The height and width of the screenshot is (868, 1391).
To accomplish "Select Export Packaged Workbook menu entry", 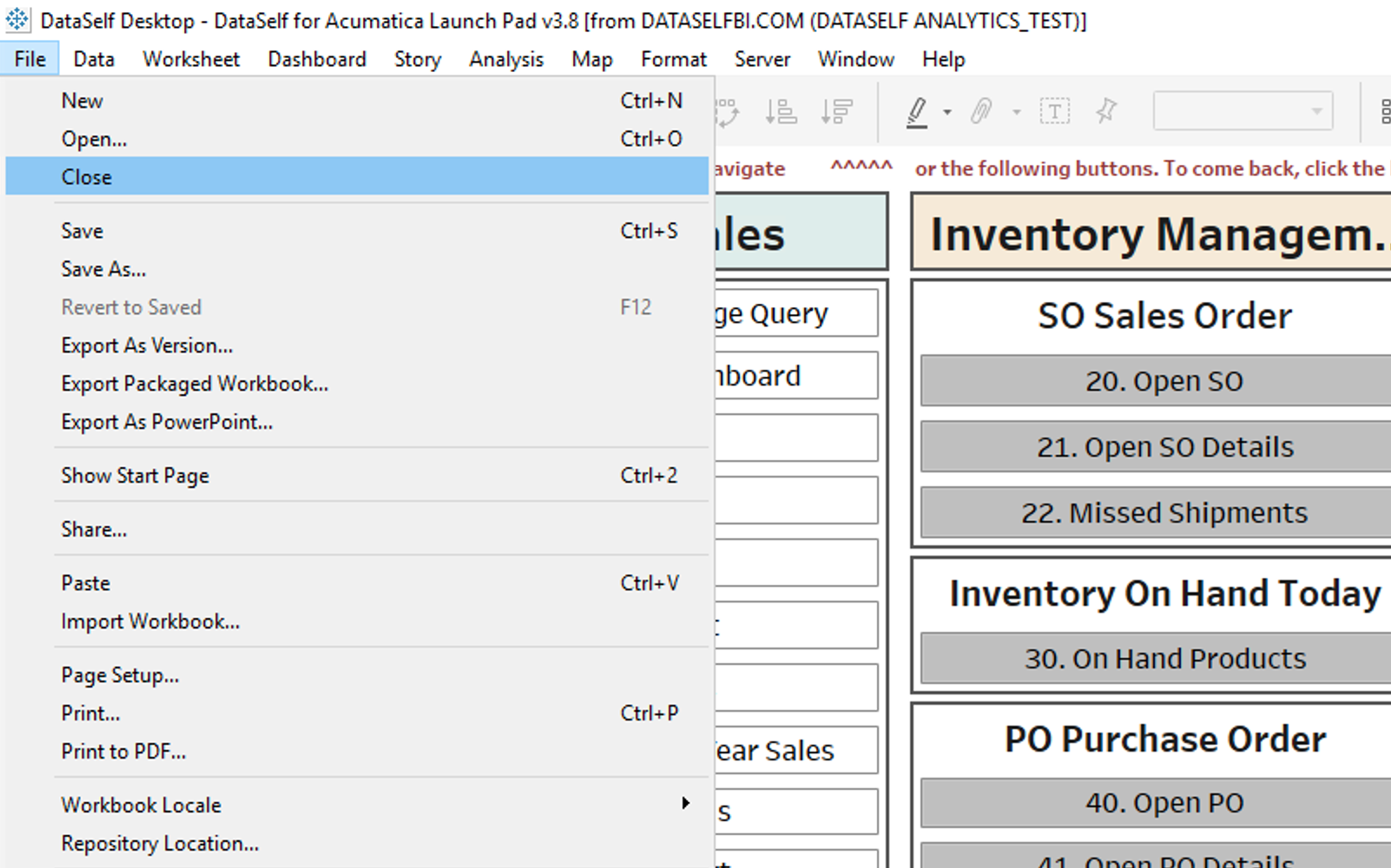I will [194, 384].
